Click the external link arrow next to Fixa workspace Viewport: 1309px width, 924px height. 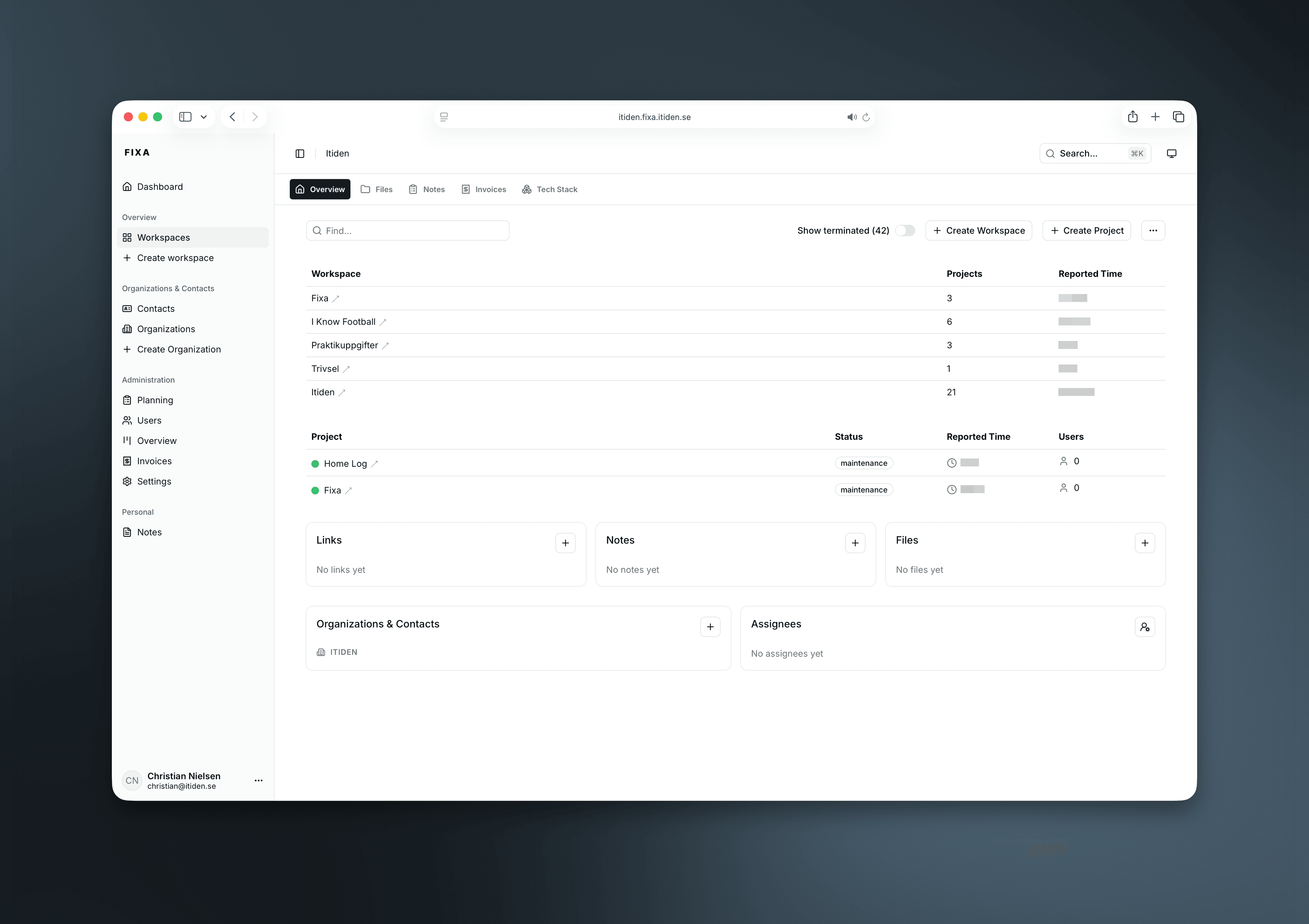(x=336, y=298)
